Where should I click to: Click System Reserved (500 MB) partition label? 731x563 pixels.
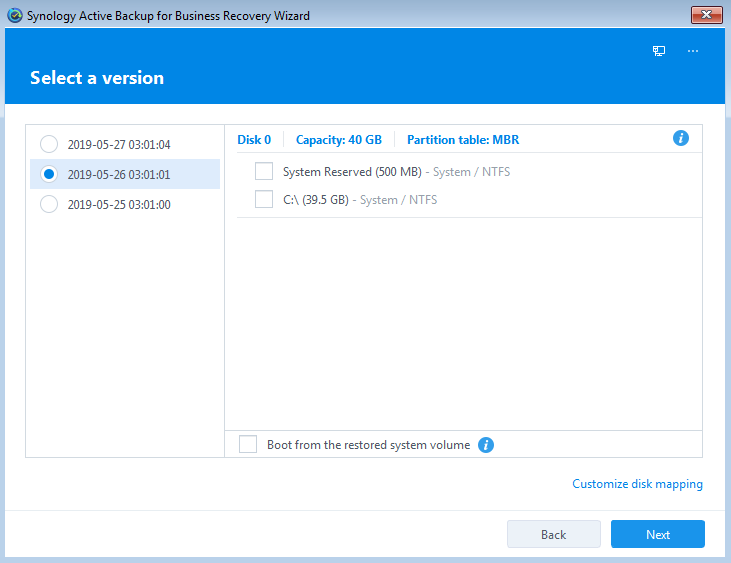tap(352, 172)
